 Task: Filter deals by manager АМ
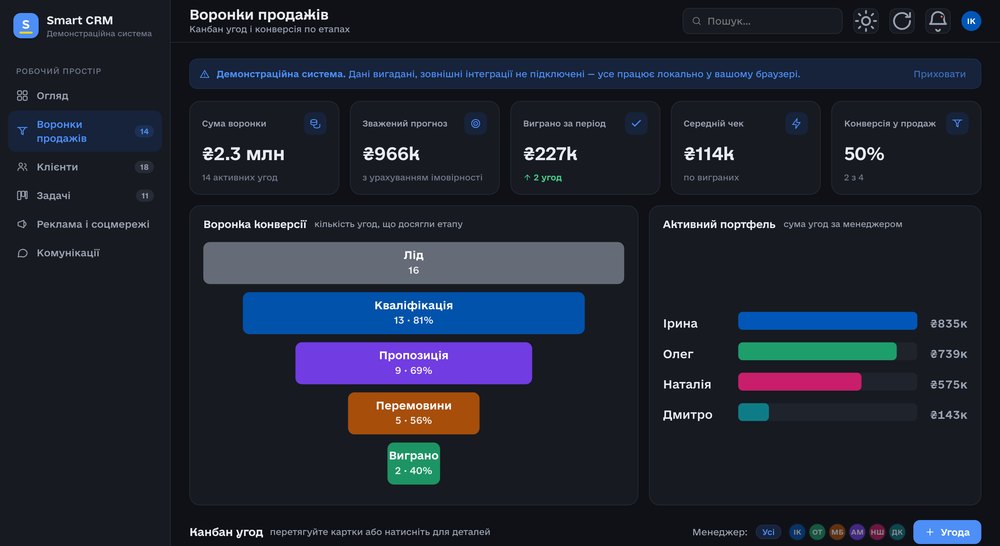(857, 532)
